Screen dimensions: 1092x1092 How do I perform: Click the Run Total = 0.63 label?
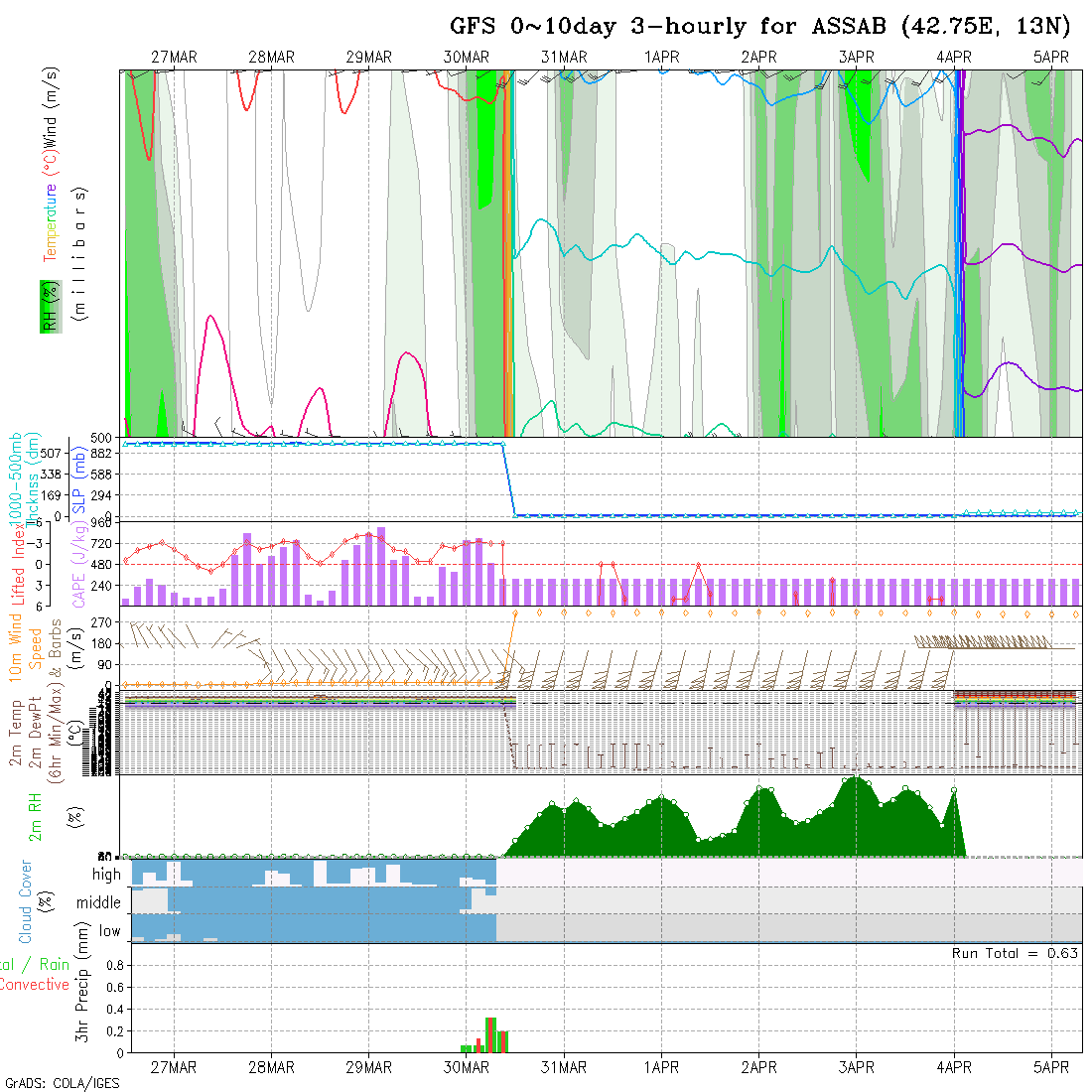(1015, 953)
